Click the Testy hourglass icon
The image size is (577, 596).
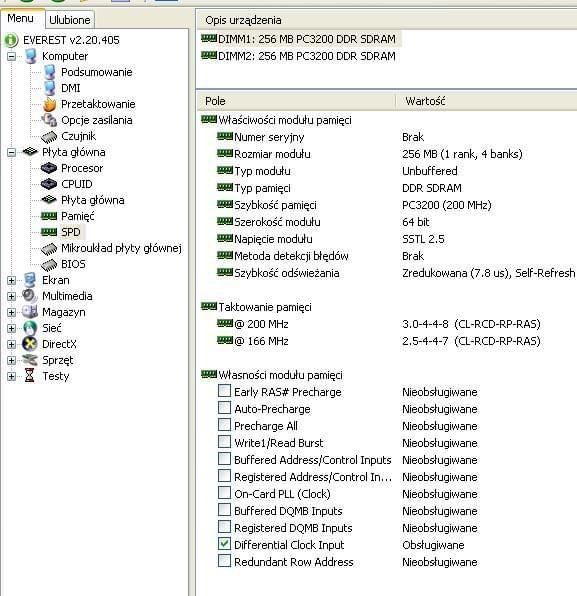pyautogui.click(x=29, y=376)
